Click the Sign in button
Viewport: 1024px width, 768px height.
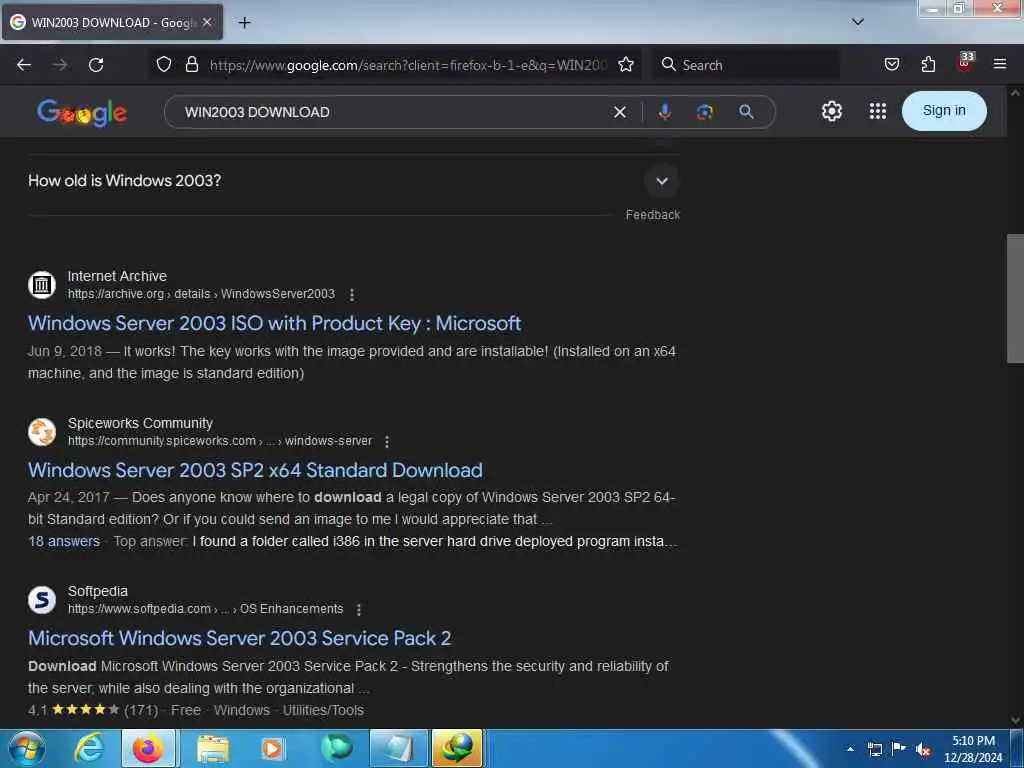click(x=944, y=110)
